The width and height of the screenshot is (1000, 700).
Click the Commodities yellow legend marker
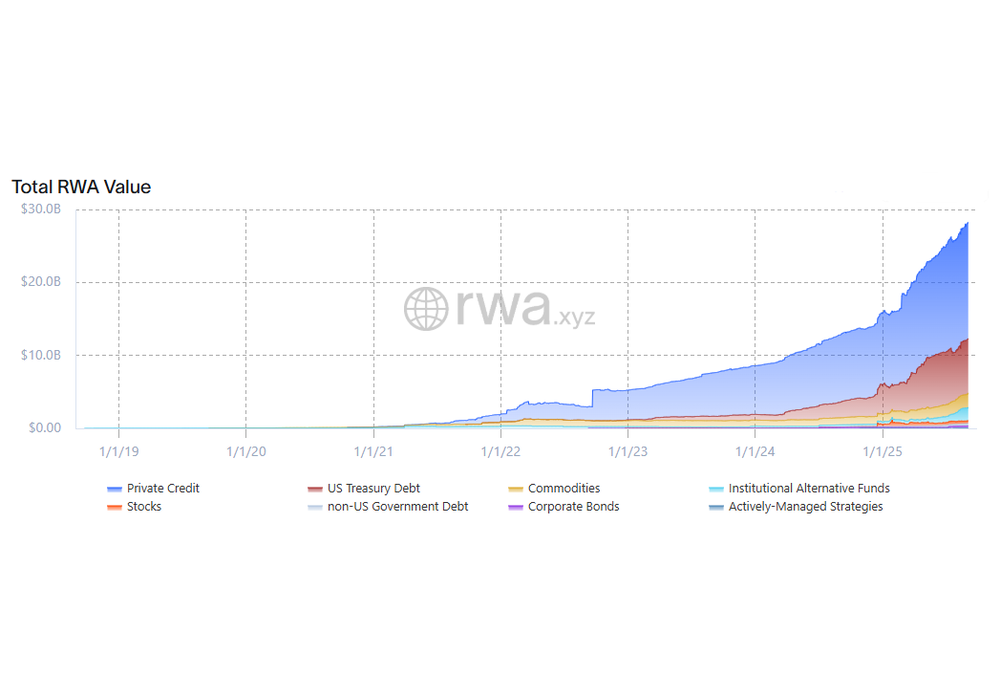(515, 489)
